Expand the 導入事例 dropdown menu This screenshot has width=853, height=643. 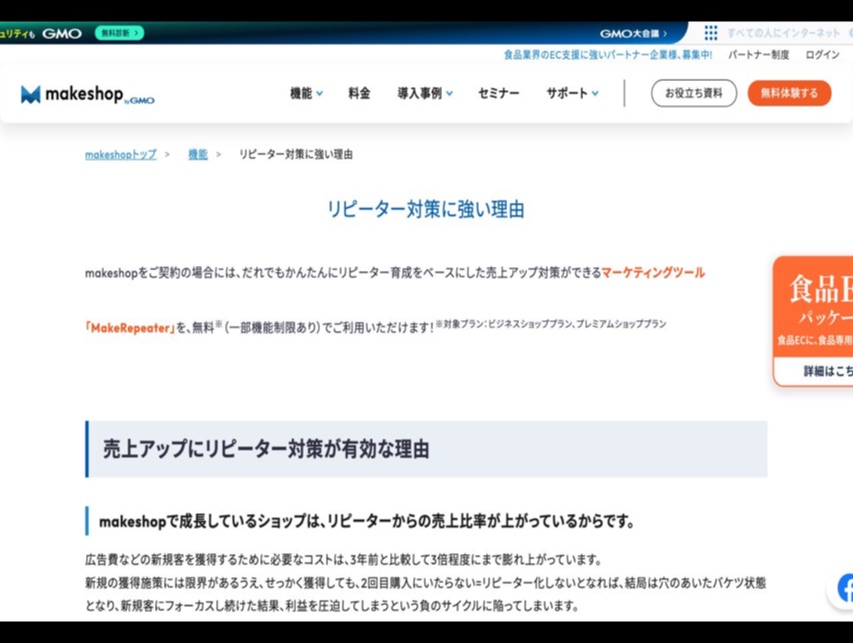(x=425, y=94)
